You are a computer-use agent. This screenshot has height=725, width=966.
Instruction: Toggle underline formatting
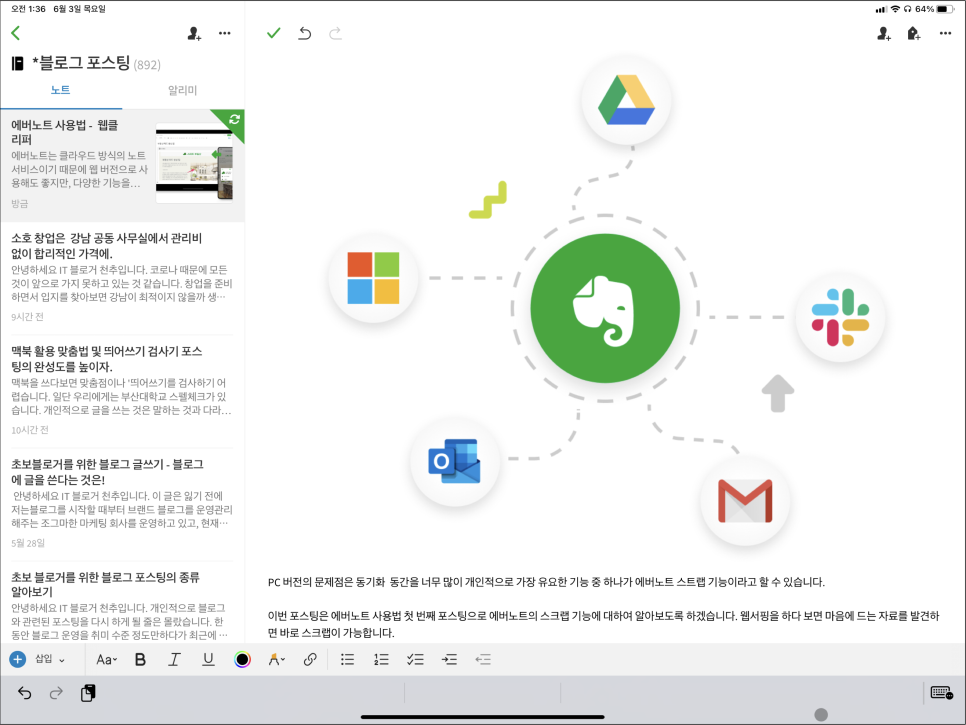(x=208, y=660)
